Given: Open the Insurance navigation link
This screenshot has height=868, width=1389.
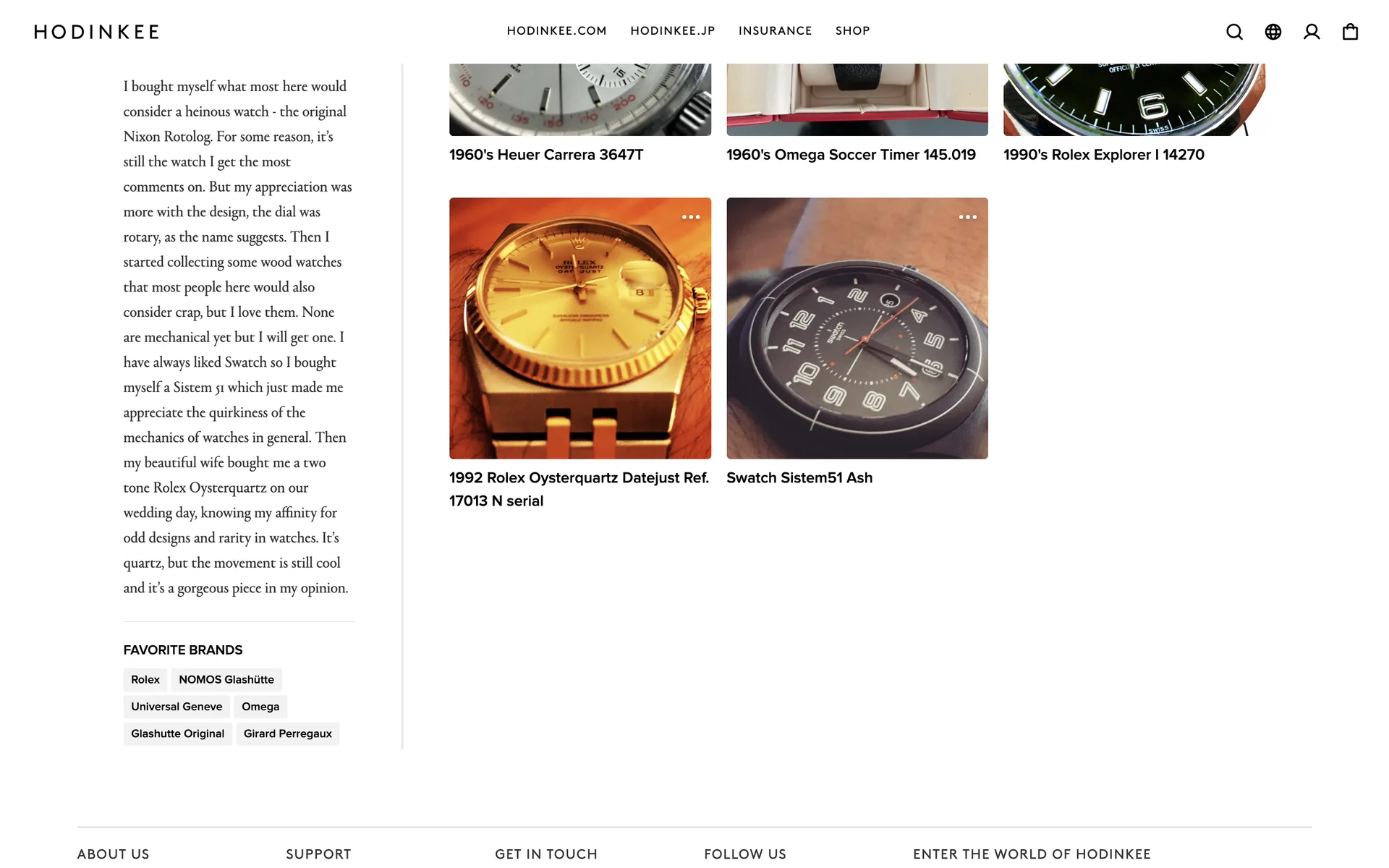Looking at the screenshot, I should pyautogui.click(x=775, y=31).
